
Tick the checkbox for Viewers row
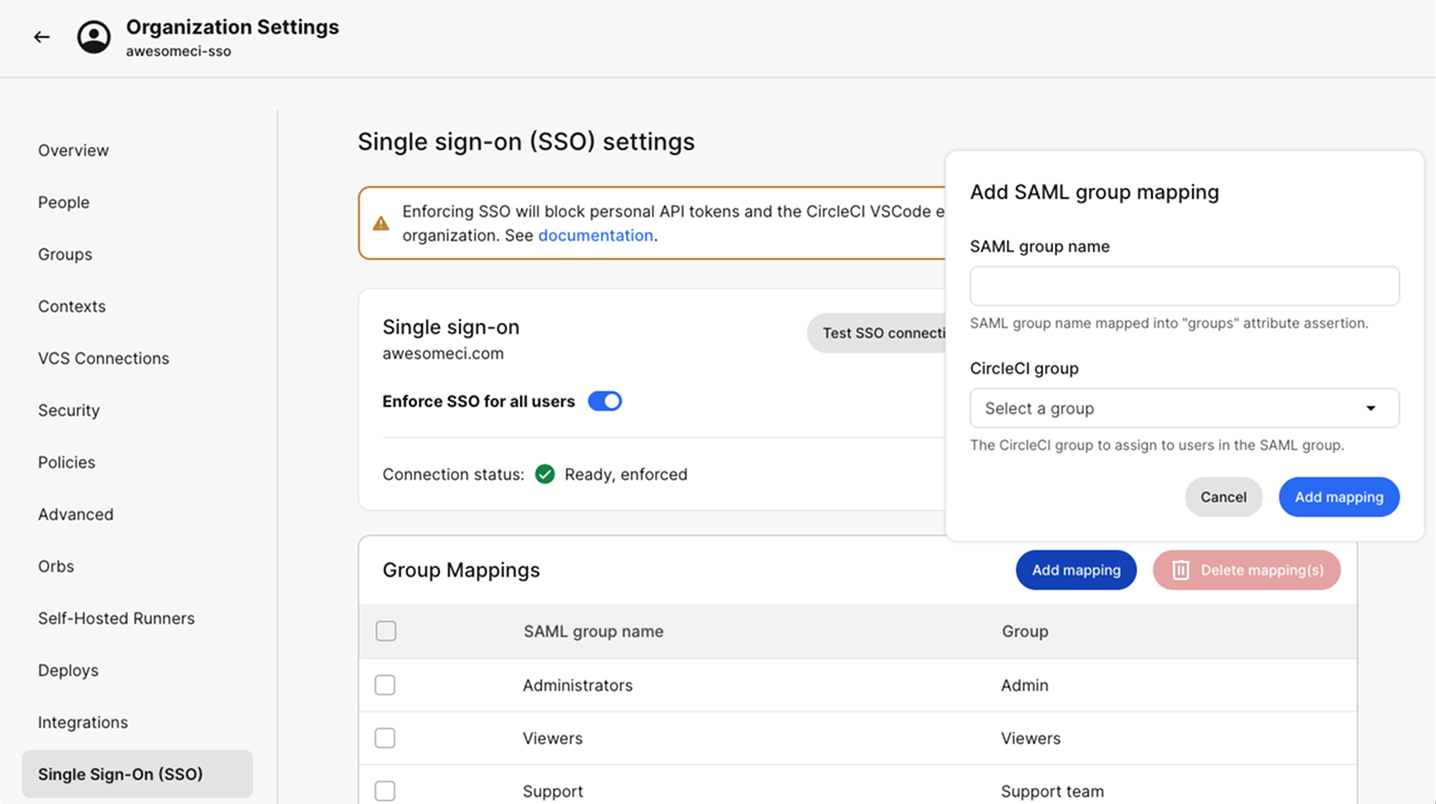click(x=385, y=738)
